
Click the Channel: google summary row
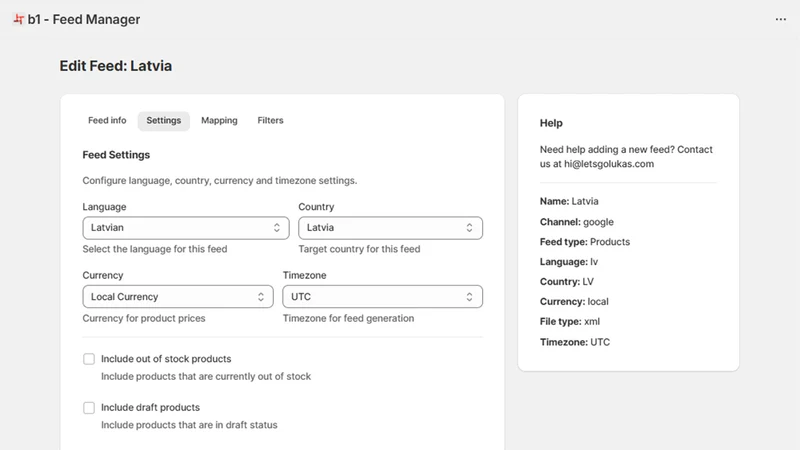point(577,222)
